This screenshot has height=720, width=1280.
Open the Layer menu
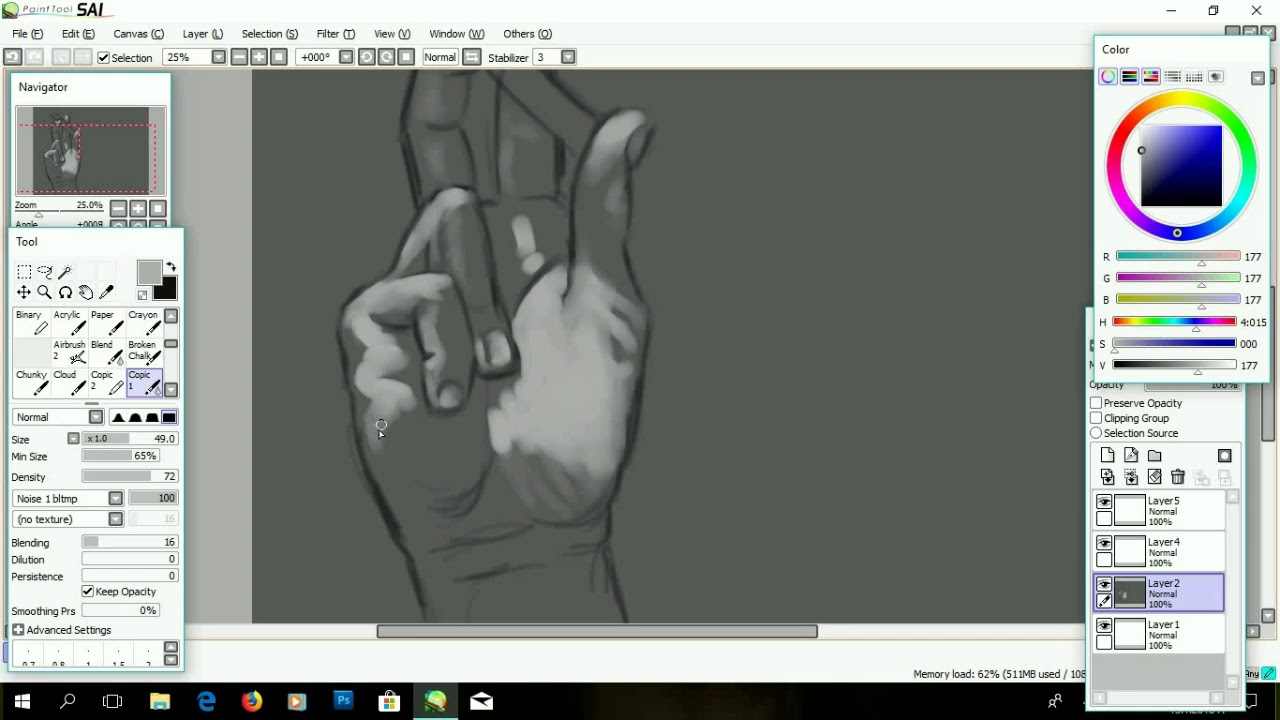[202, 34]
